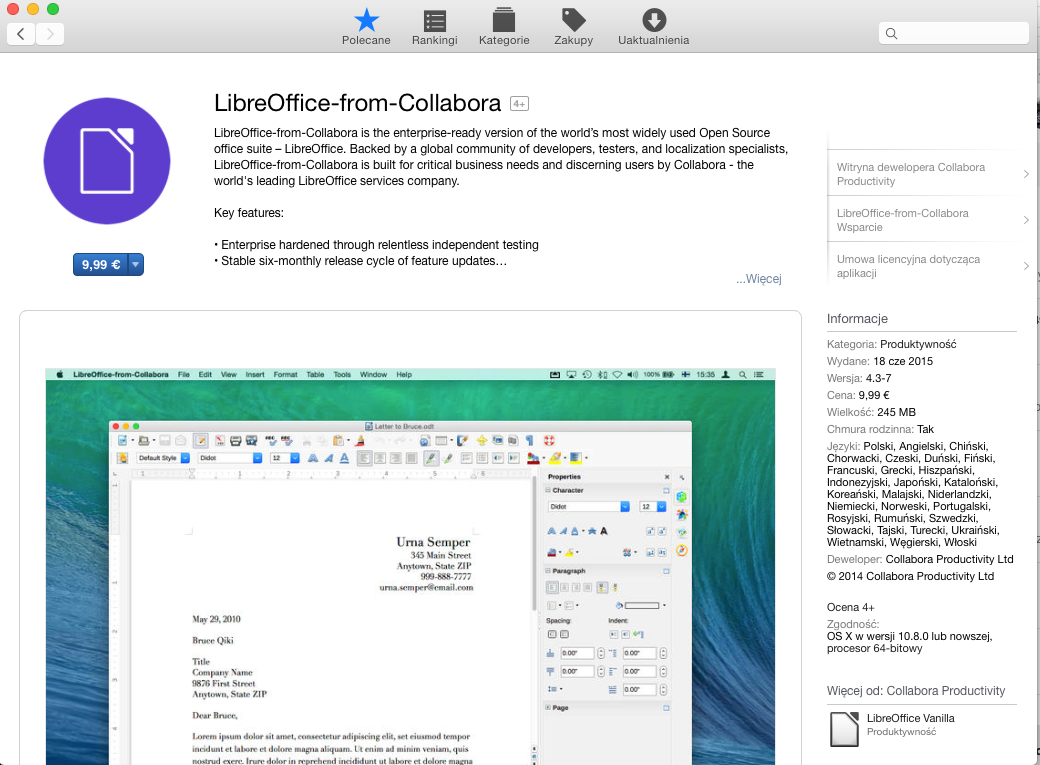Click the Cena: 9,99 € info entry
This screenshot has width=1040, height=765.
click(858, 395)
